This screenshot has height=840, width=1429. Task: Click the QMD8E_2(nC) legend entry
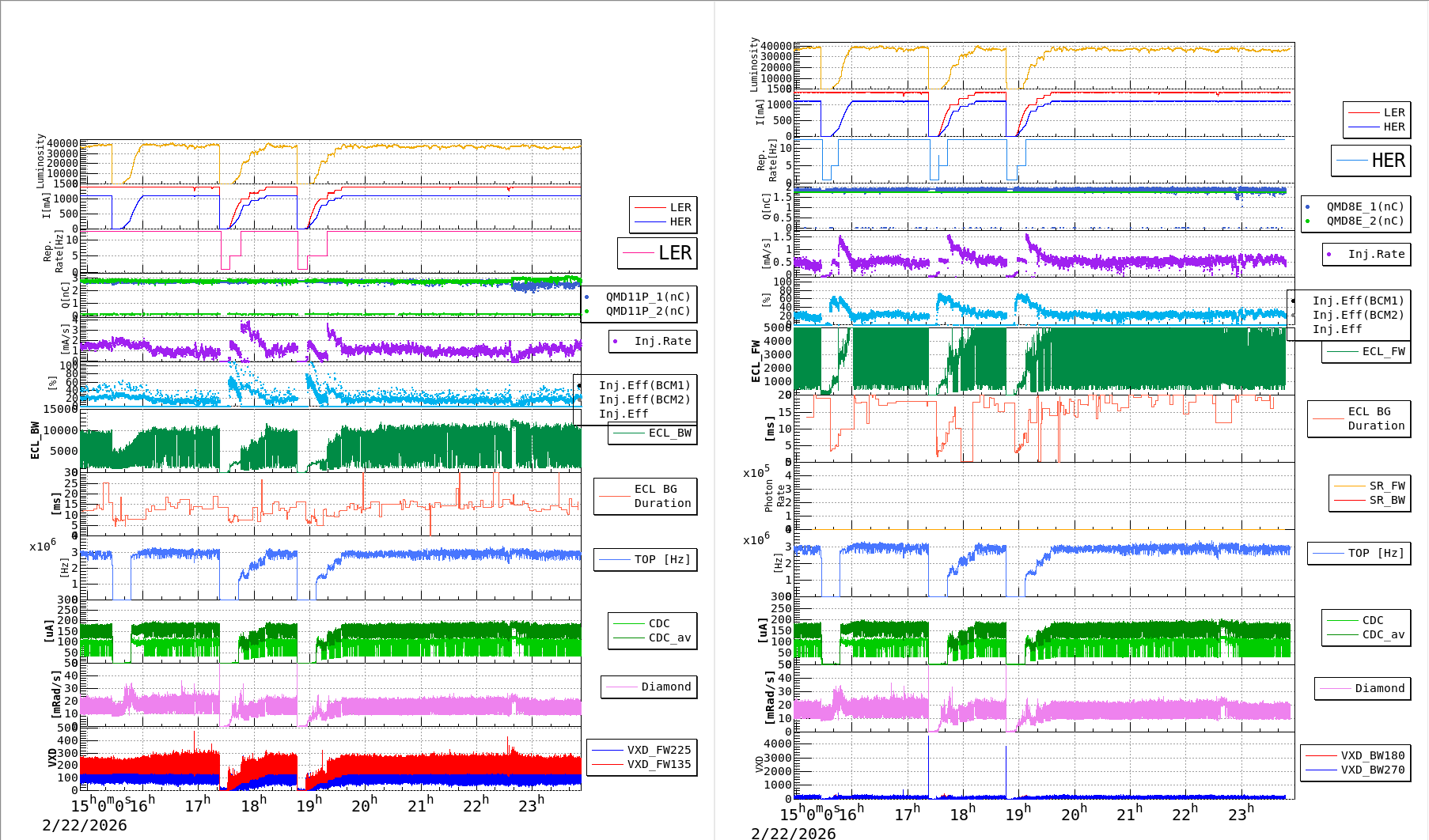tap(1364, 221)
